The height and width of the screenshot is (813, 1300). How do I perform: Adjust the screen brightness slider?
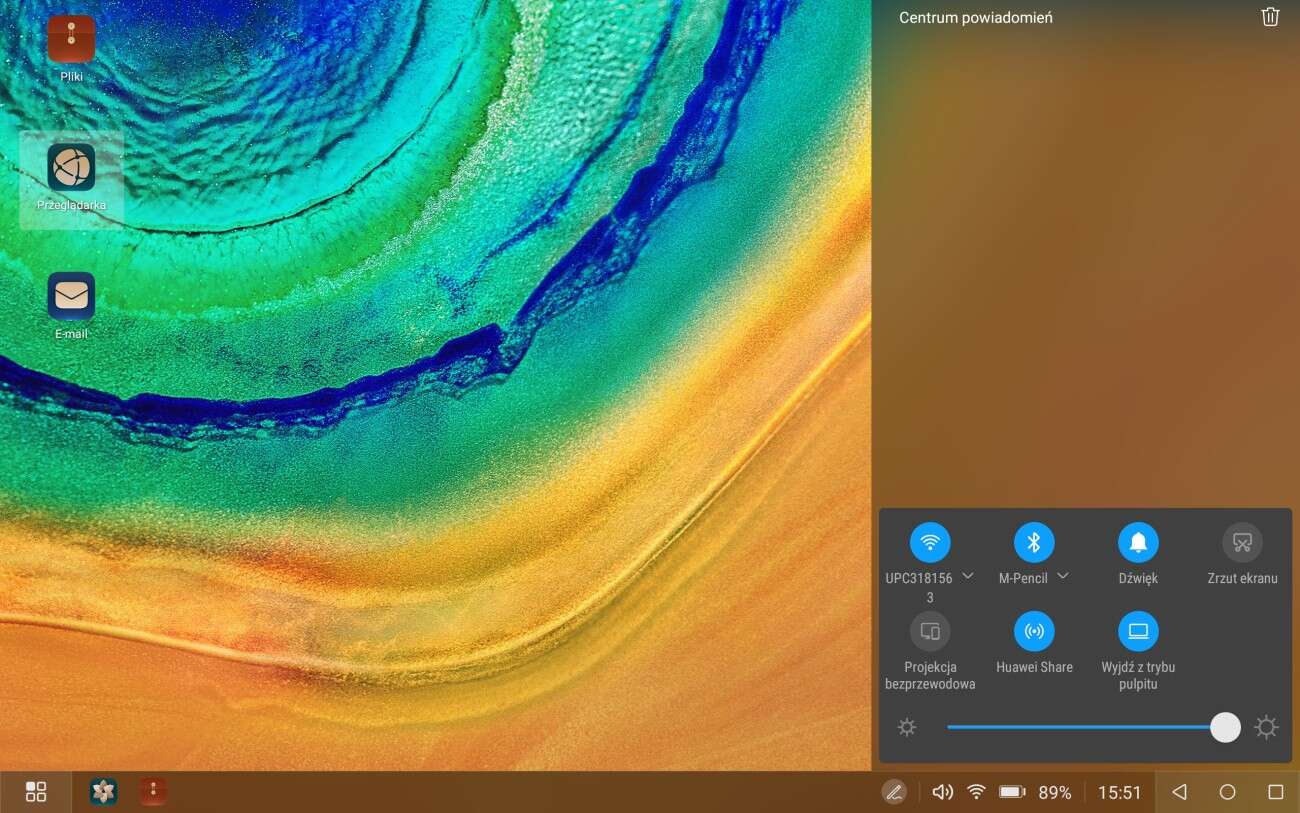pyautogui.click(x=1225, y=727)
